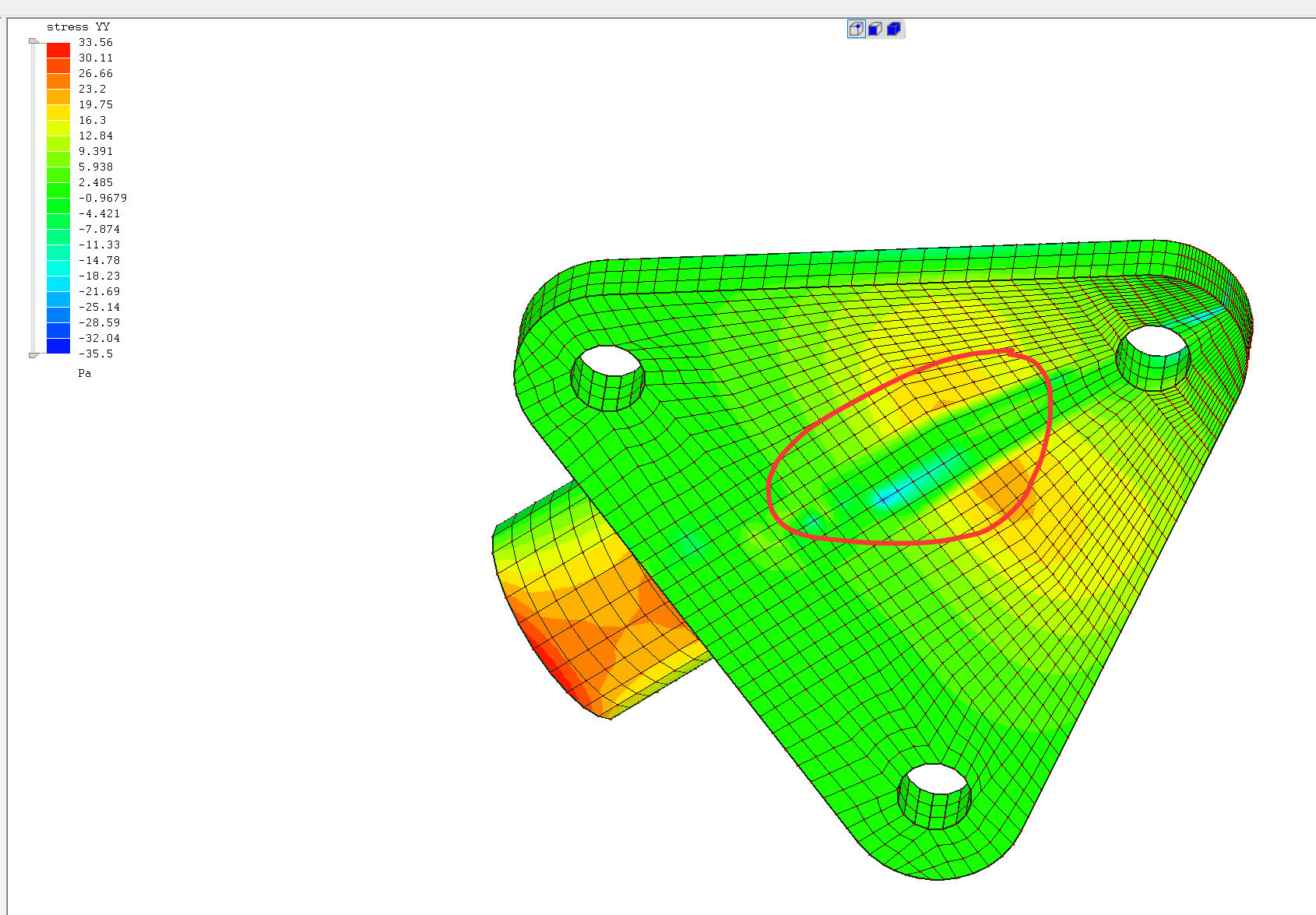Grab the lower legend range slider handle
The image size is (1316, 915).
tap(33, 355)
